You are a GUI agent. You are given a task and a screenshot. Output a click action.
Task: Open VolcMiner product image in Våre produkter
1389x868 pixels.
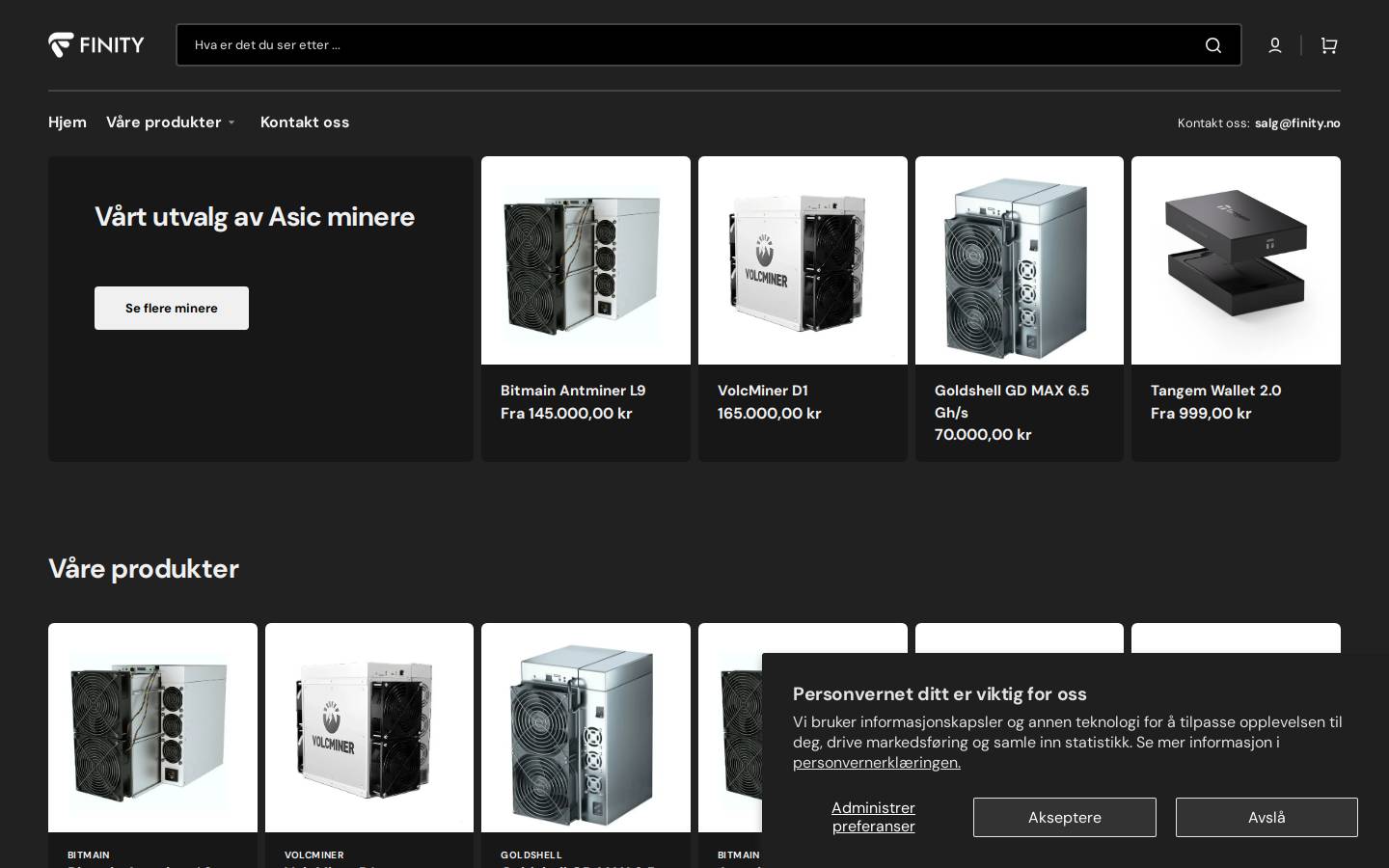369,727
